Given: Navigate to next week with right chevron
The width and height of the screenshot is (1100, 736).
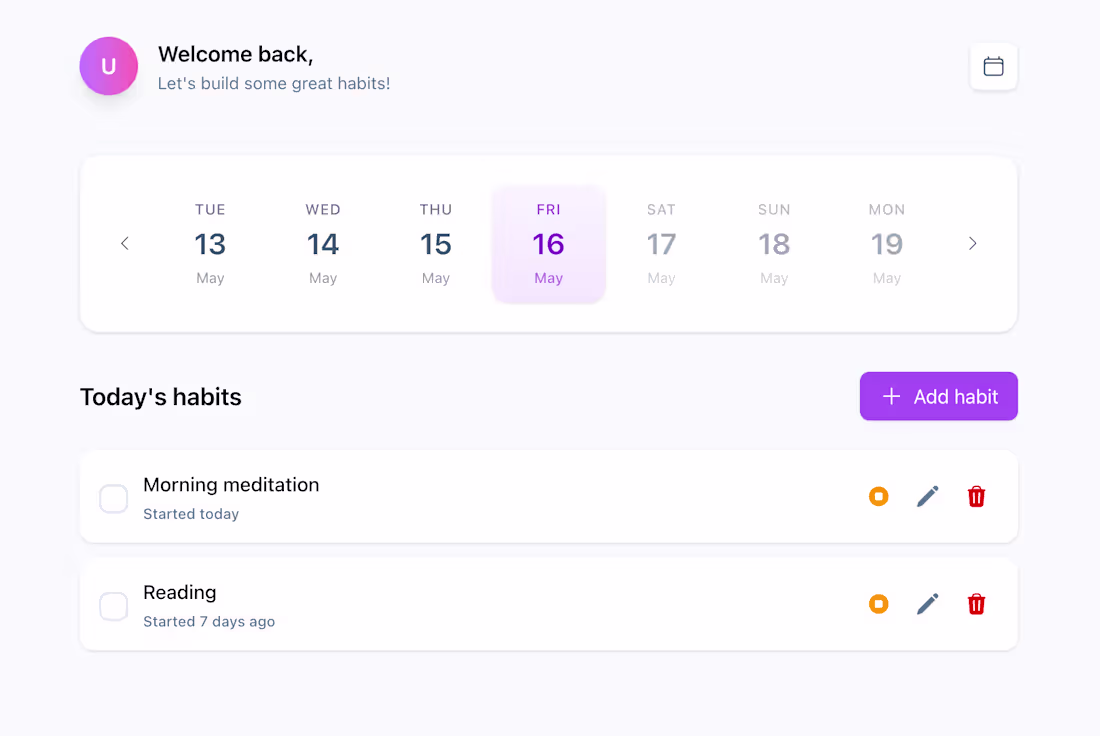Looking at the screenshot, I should pyautogui.click(x=972, y=243).
